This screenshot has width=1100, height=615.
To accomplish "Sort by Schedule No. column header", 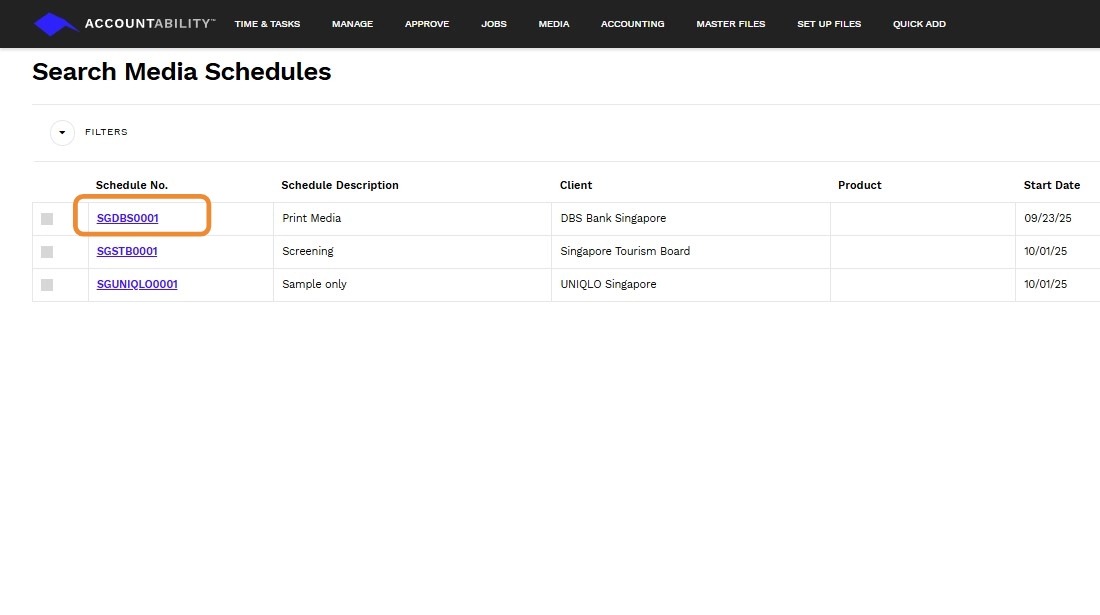I will point(132,185).
